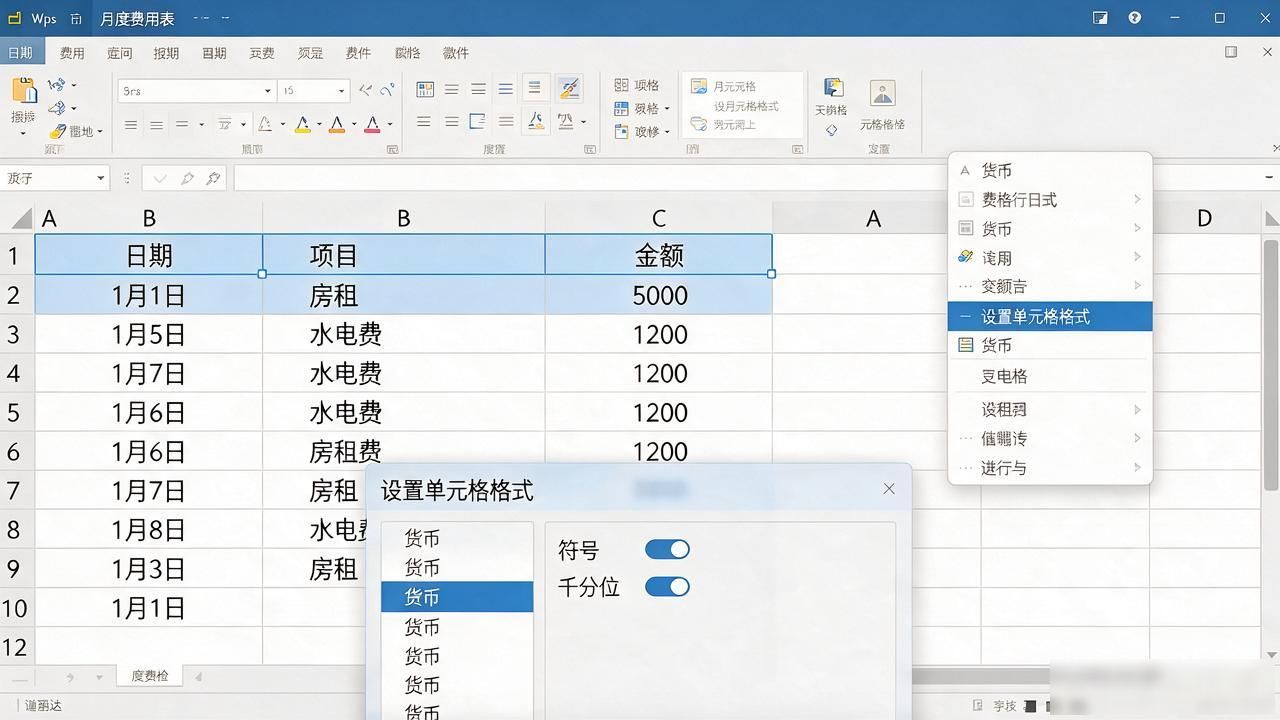This screenshot has height=720, width=1280.
Task: Click the eraser 留地 icon in clipboard group
Action: coord(58,131)
